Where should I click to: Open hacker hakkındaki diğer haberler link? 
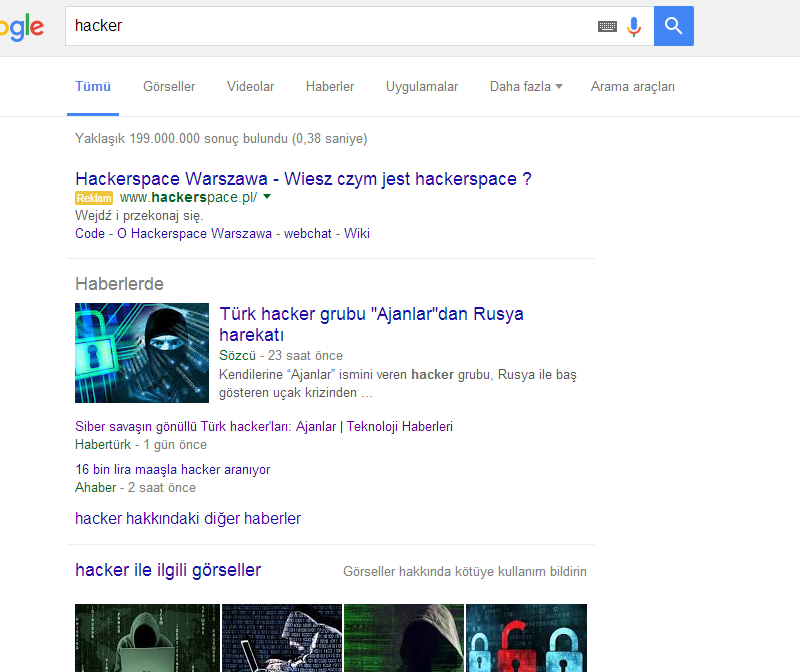pos(188,518)
